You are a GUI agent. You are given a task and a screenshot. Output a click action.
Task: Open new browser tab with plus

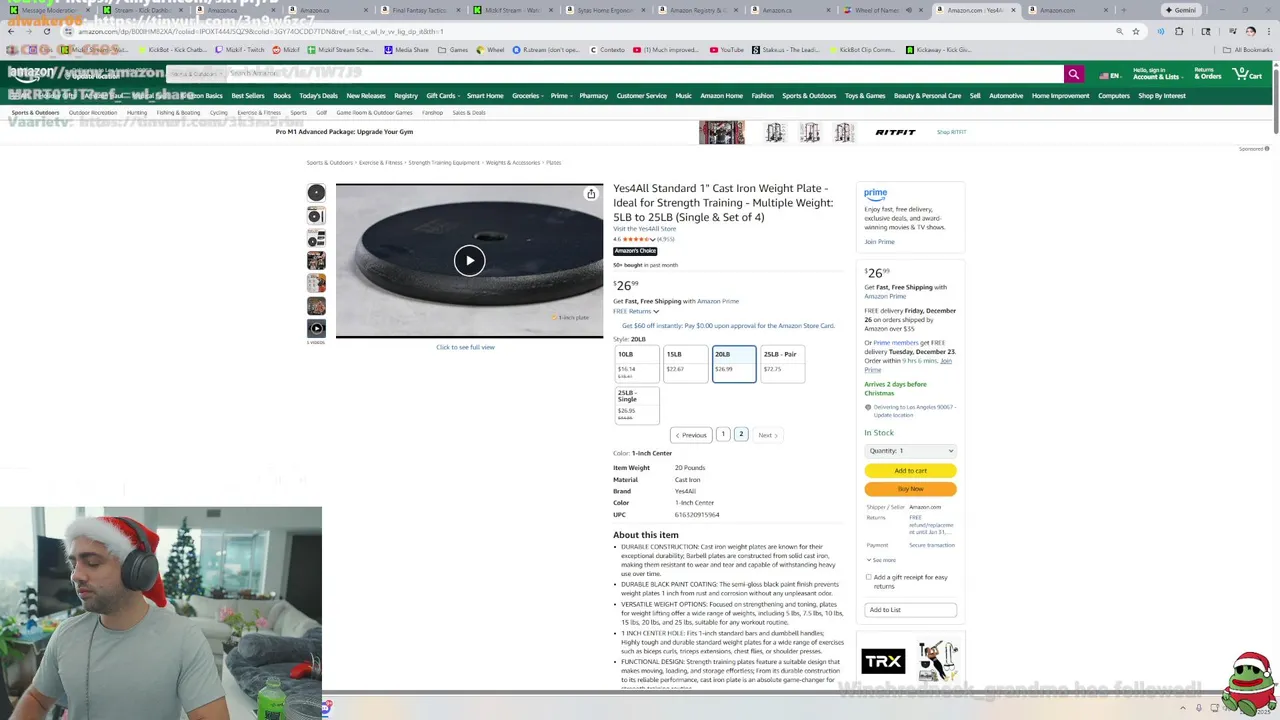click(1124, 10)
